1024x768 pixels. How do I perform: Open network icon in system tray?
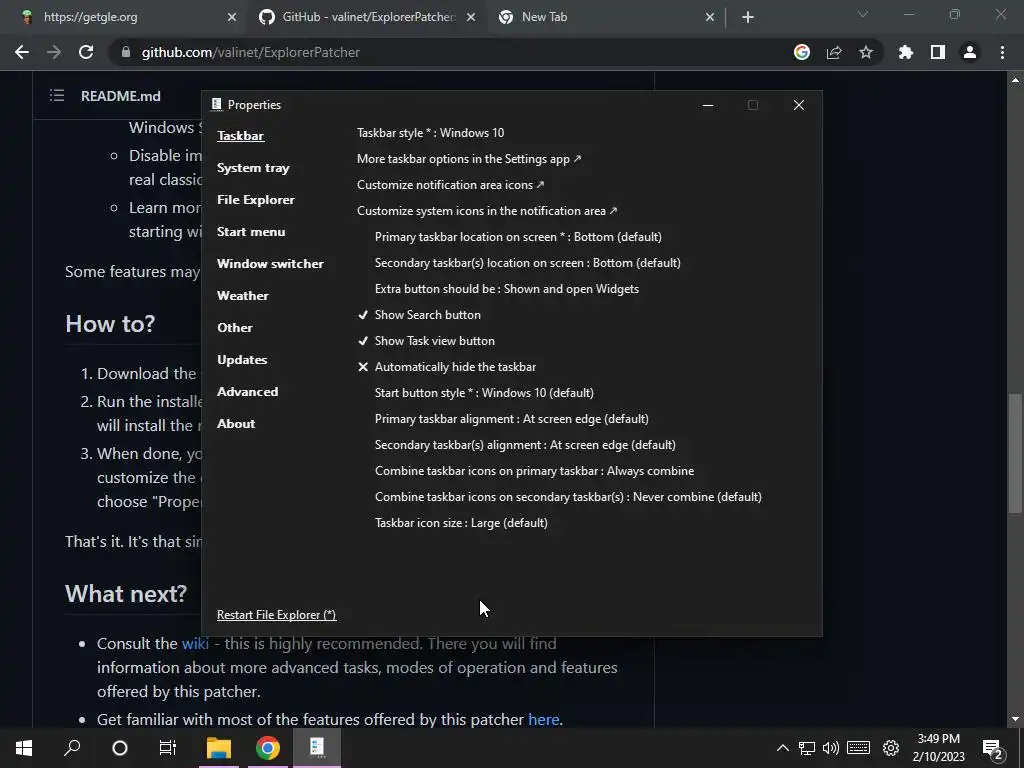[807, 748]
